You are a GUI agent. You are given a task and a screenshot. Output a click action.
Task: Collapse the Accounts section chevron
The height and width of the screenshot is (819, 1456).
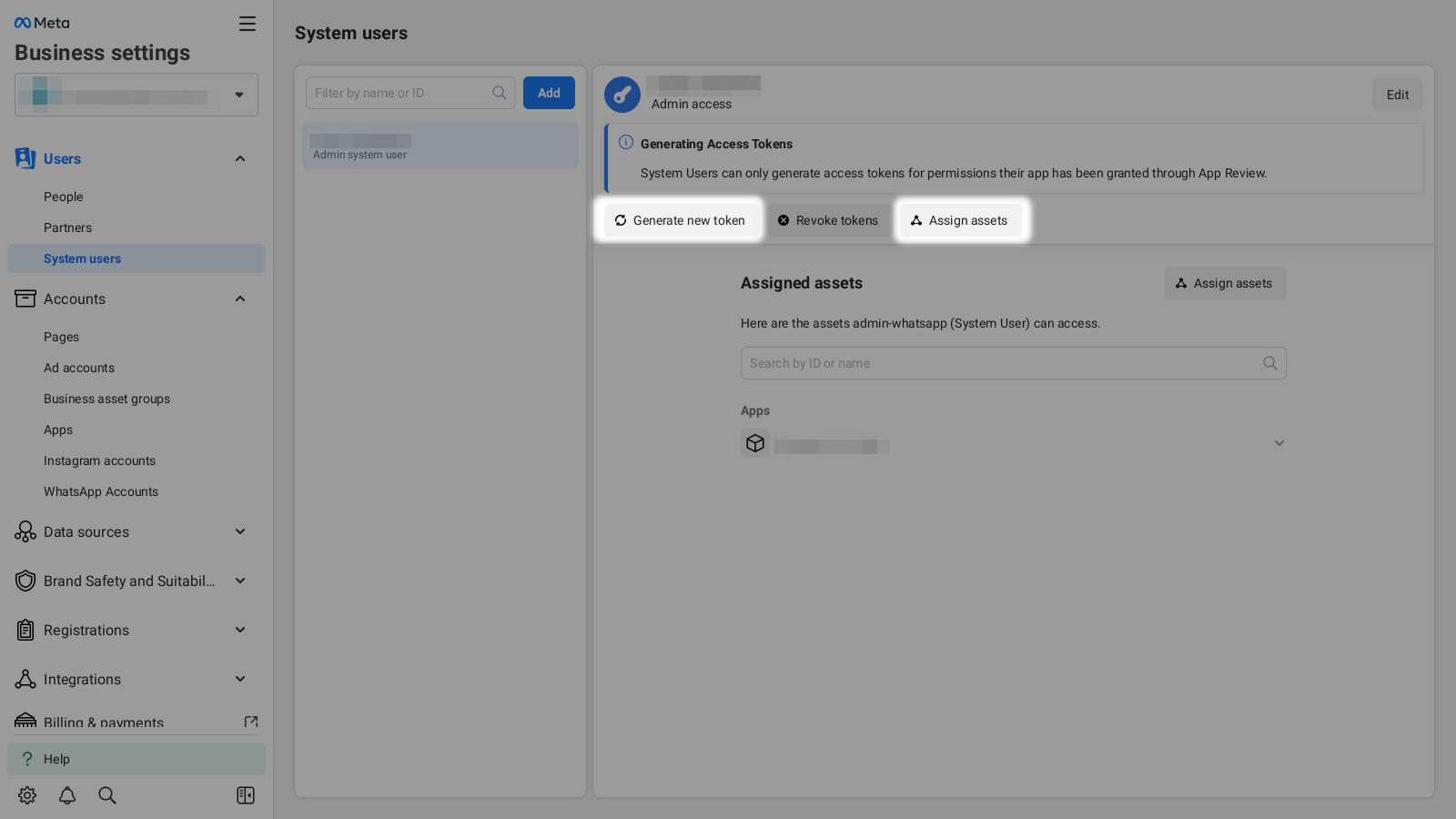coord(240,298)
